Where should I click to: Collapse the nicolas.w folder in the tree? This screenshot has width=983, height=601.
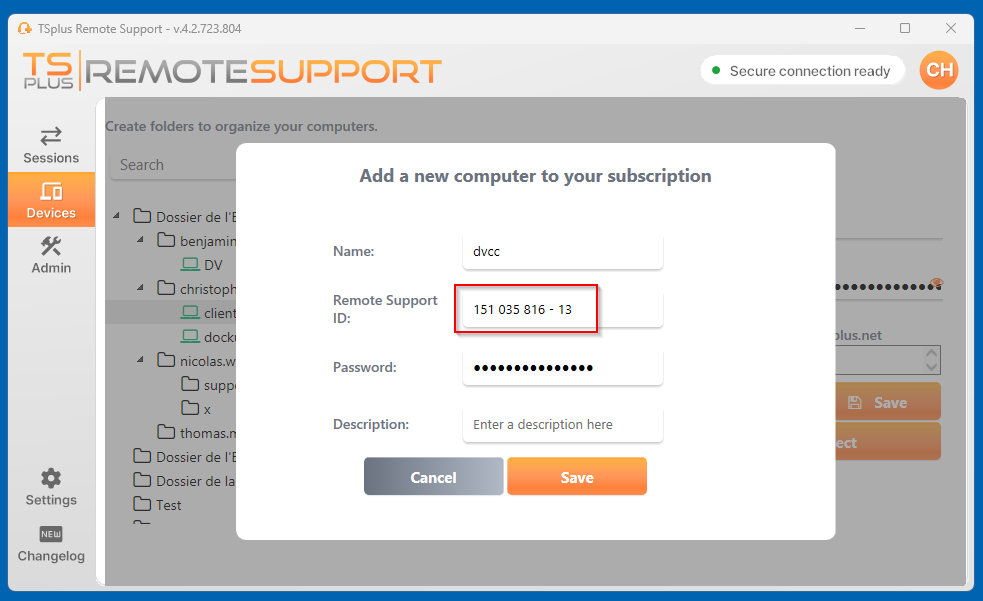pos(141,360)
